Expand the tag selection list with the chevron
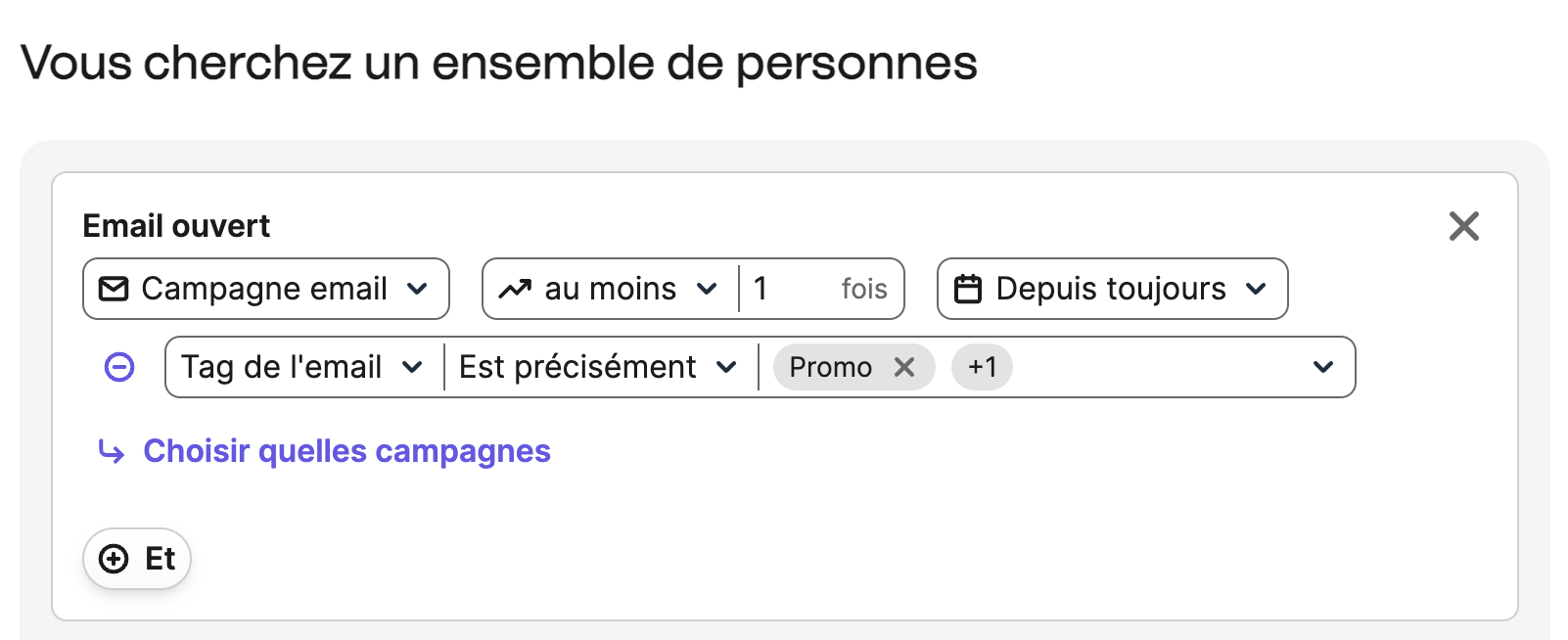The height and width of the screenshot is (640, 1568). [1323, 367]
